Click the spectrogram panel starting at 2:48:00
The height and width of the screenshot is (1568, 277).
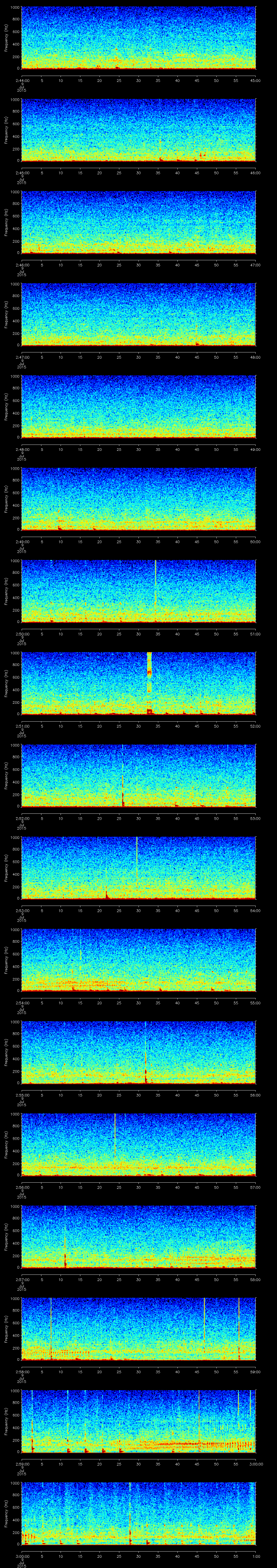139,407
